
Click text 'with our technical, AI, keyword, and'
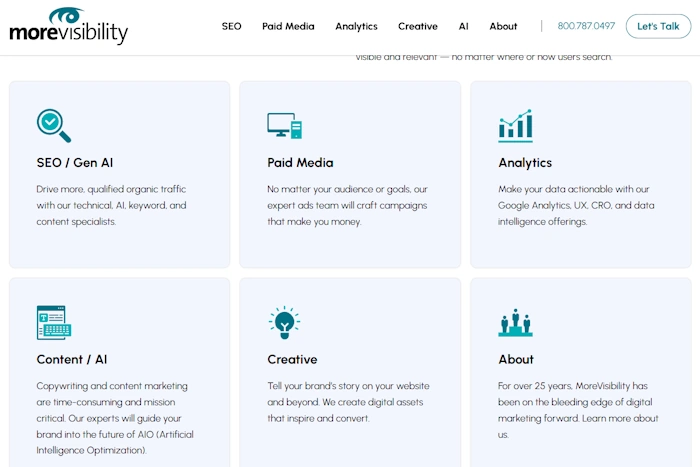pyautogui.click(x=112, y=205)
